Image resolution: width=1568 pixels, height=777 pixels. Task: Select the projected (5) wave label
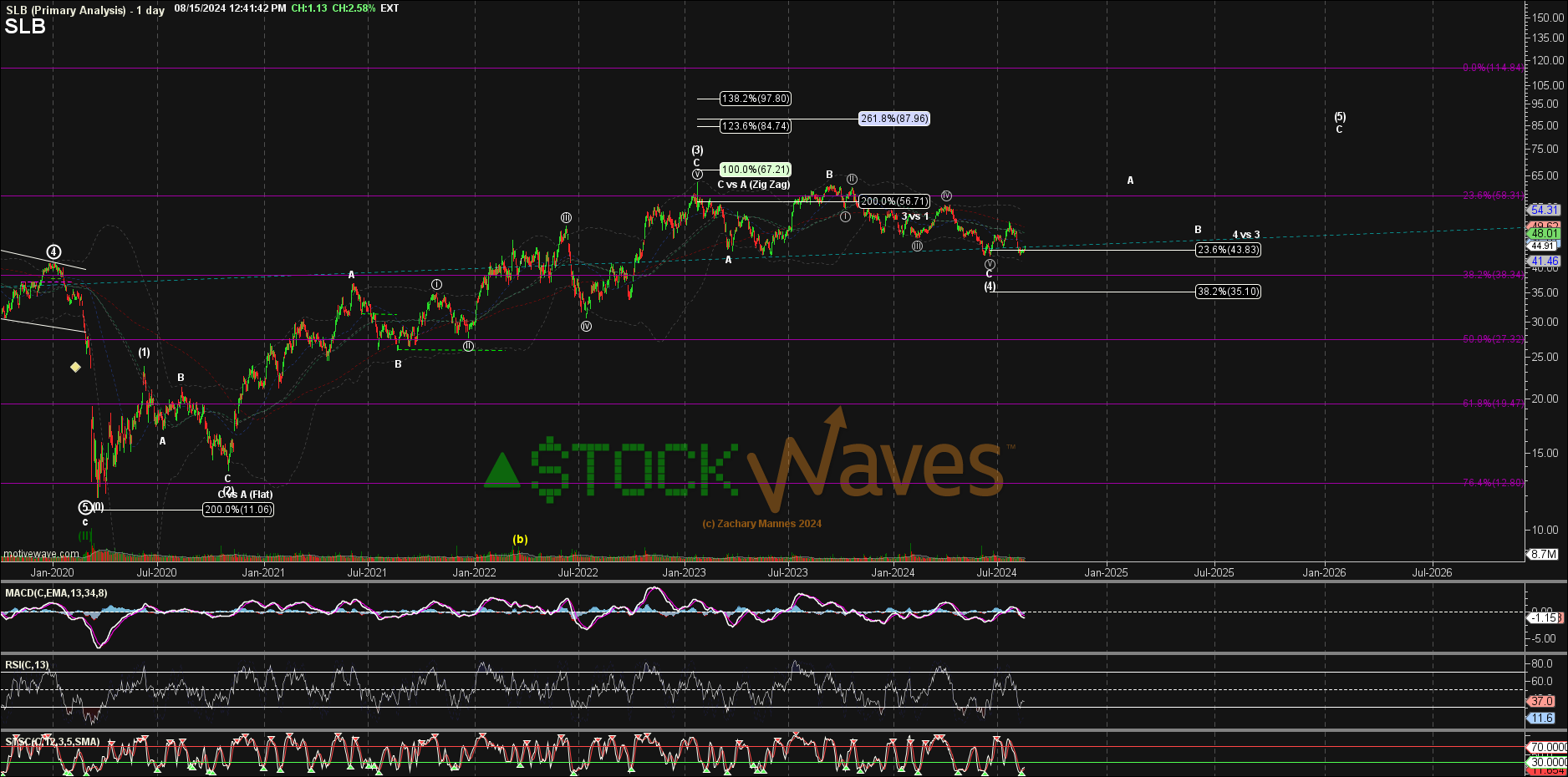1340,117
